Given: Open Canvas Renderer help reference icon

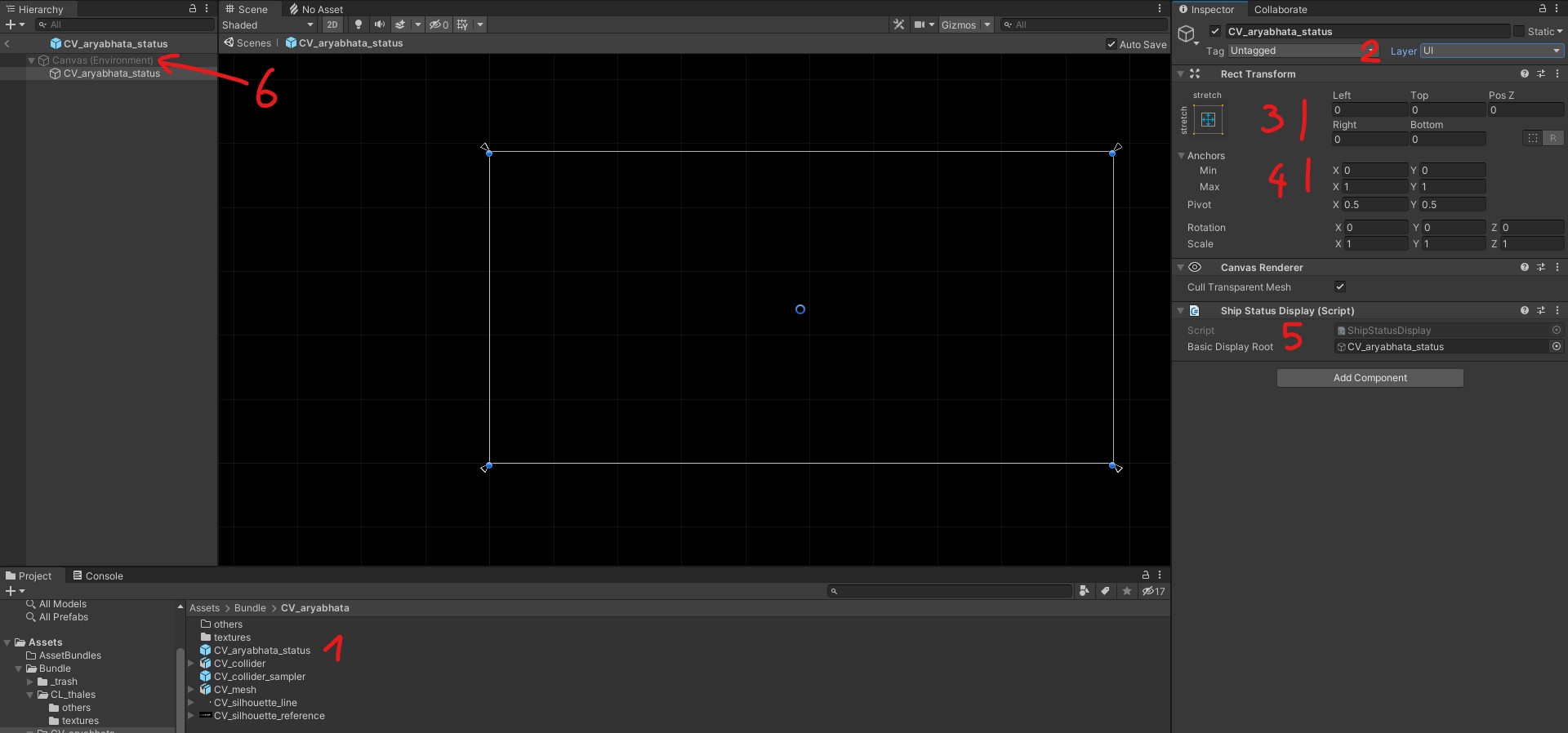Looking at the screenshot, I should pyautogui.click(x=1525, y=267).
